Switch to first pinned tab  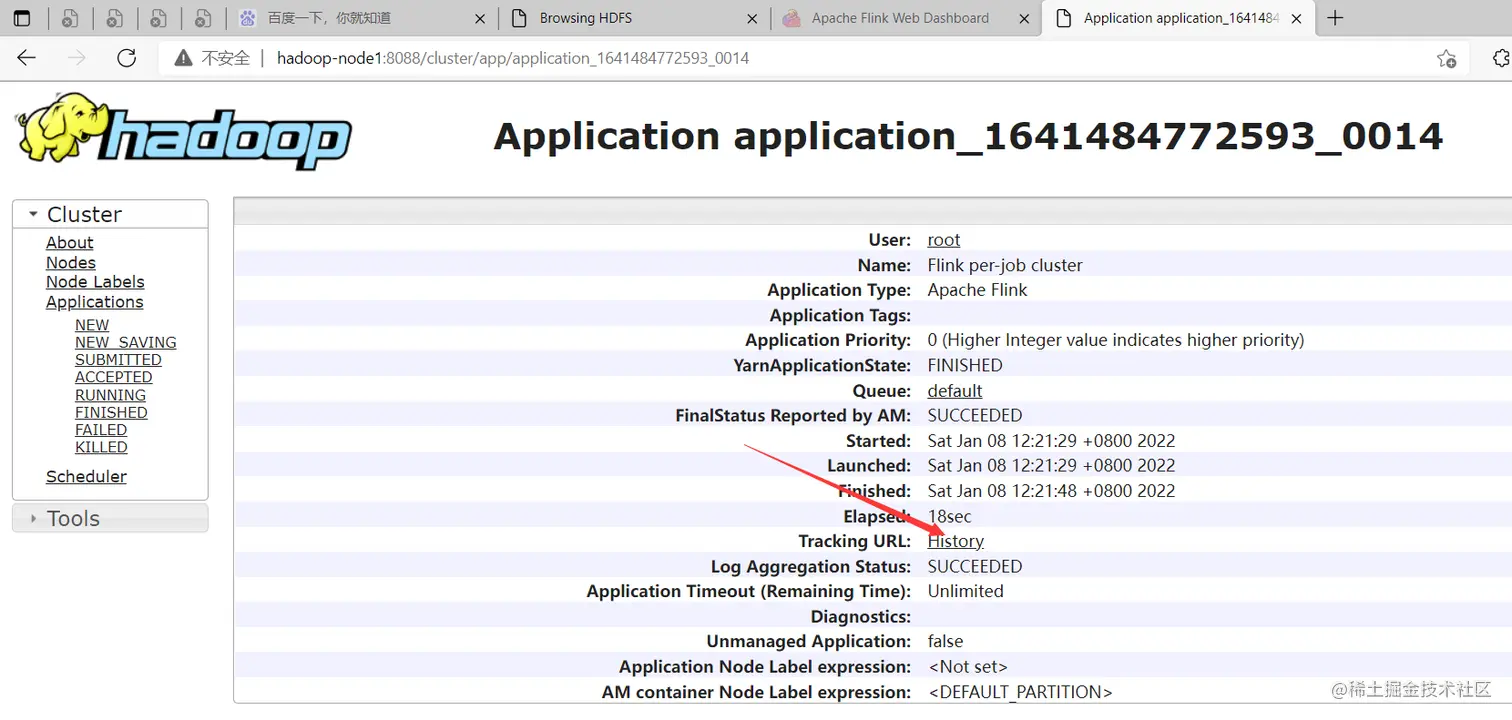point(69,18)
